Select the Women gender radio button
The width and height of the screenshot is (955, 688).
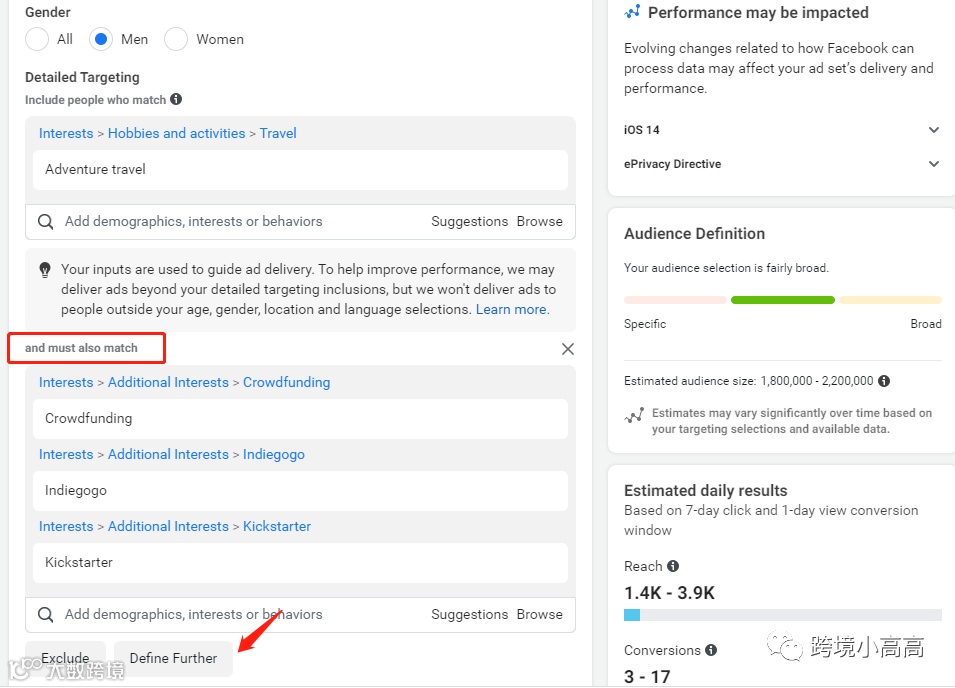(x=176, y=40)
